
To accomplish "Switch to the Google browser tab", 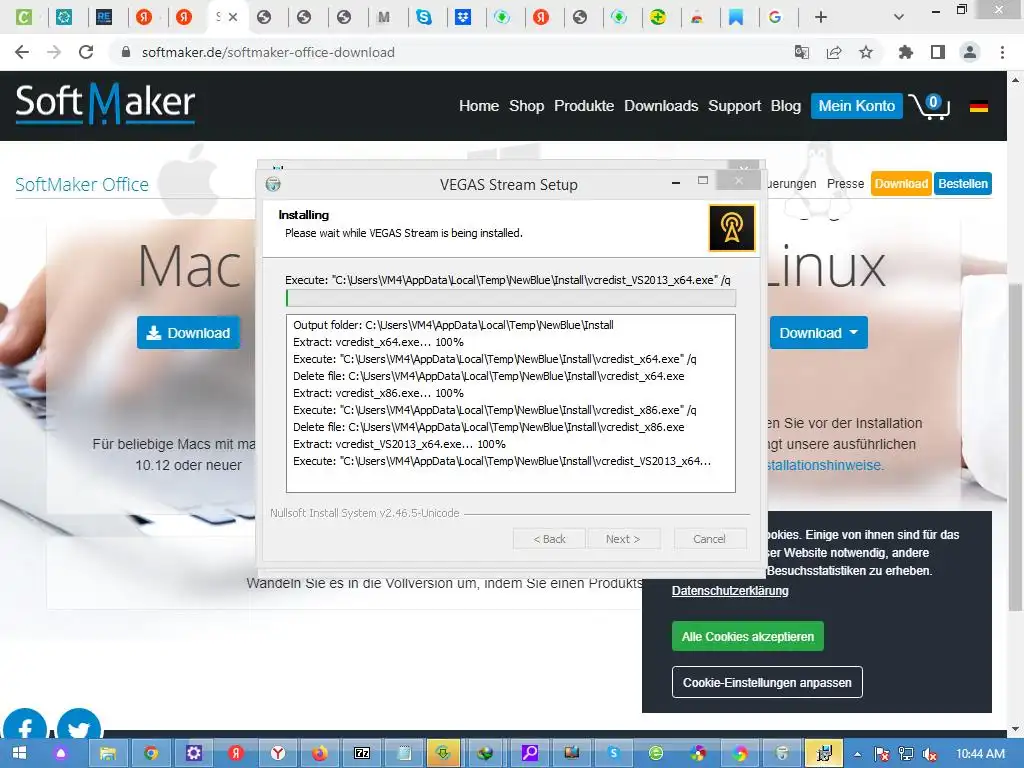I will [775, 17].
